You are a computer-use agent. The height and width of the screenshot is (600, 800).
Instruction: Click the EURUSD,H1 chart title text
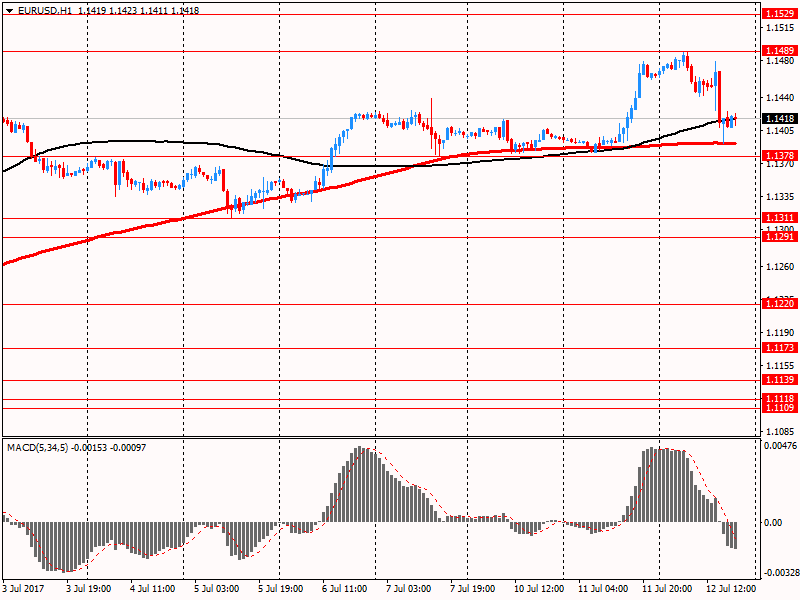[45, 10]
